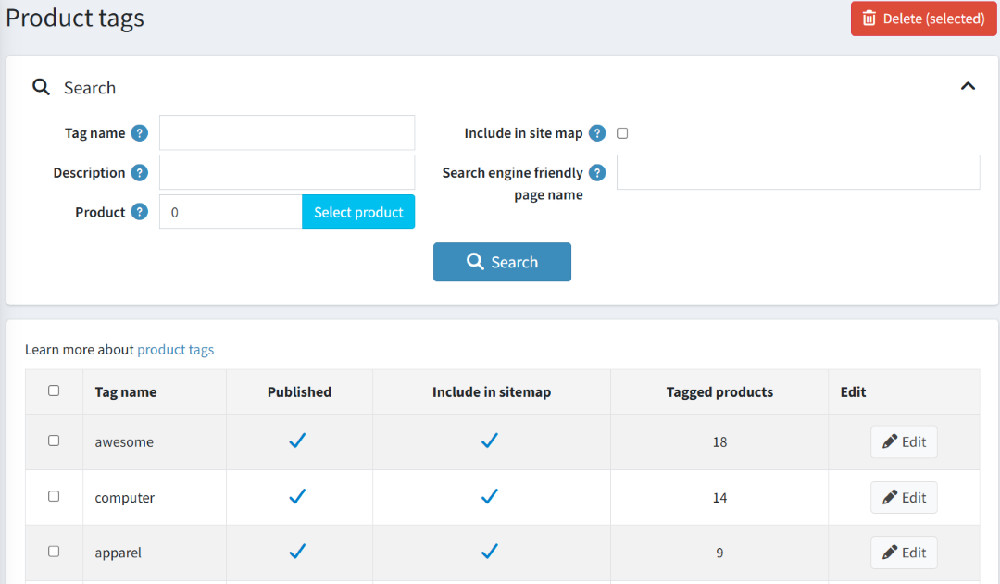The width and height of the screenshot is (1000, 584).
Task: Click the help icon beside Include in site map
Action: (597, 132)
